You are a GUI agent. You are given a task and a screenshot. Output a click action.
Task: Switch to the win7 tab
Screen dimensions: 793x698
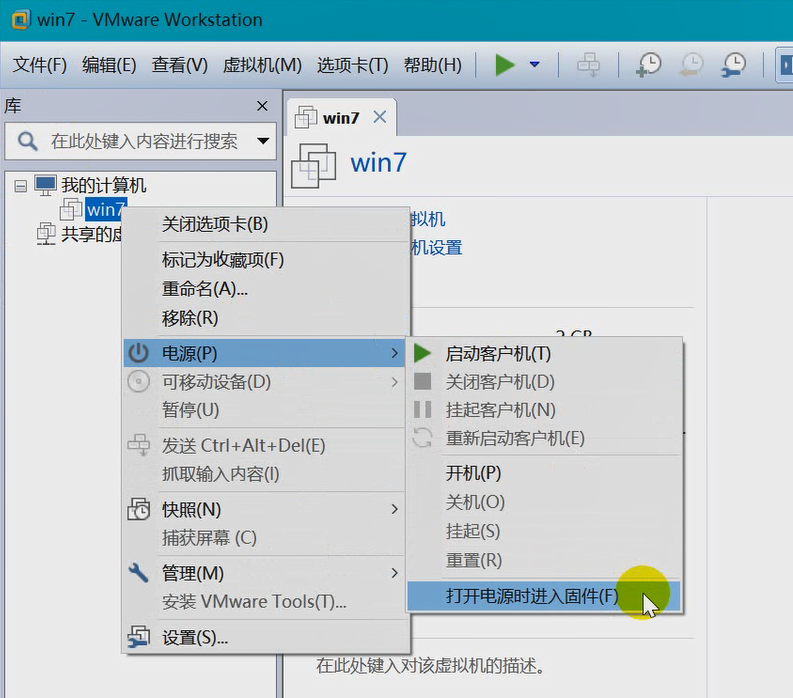click(x=341, y=118)
